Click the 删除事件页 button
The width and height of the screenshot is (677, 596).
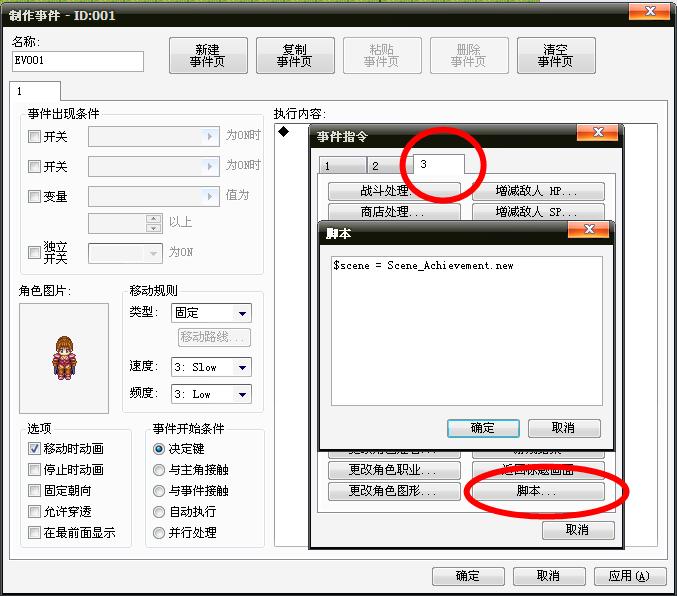(x=469, y=56)
